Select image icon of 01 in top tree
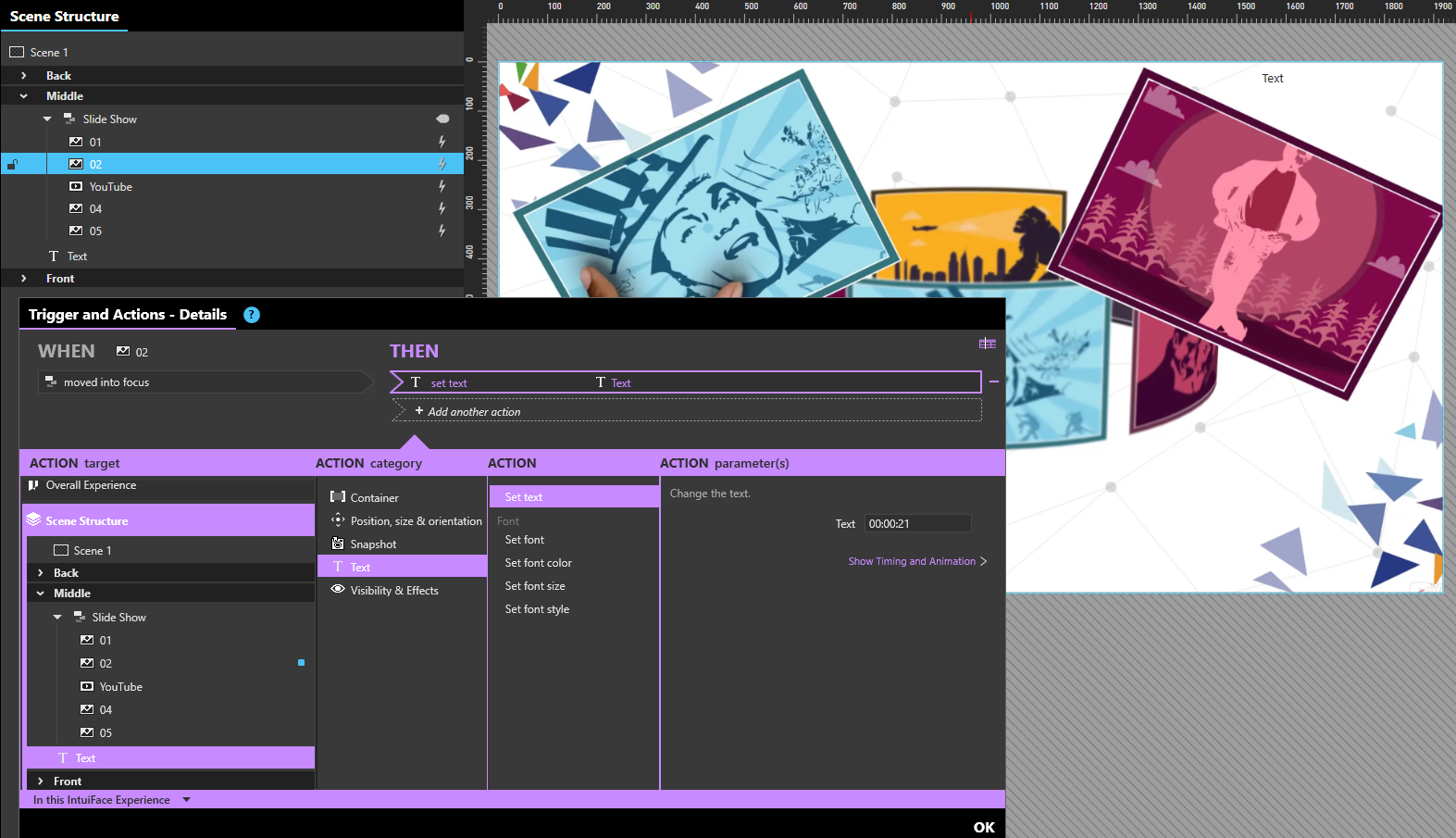 click(x=76, y=142)
